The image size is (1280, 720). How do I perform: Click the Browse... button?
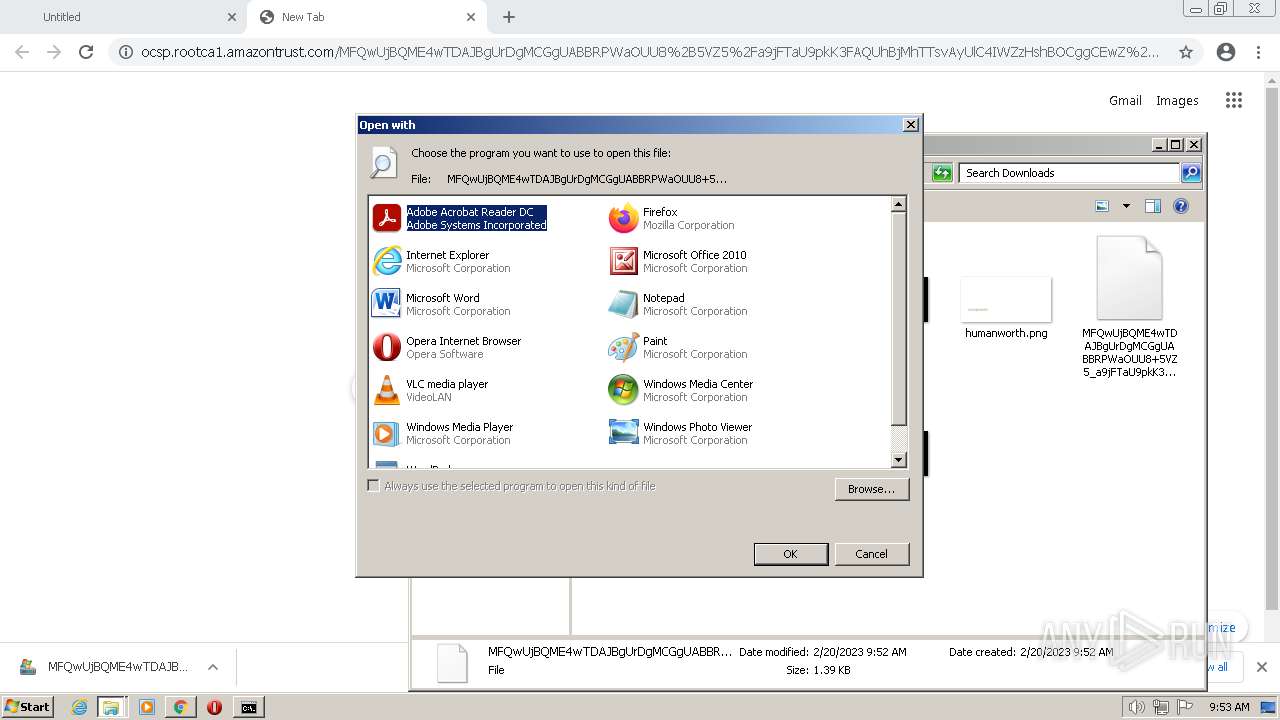872,489
